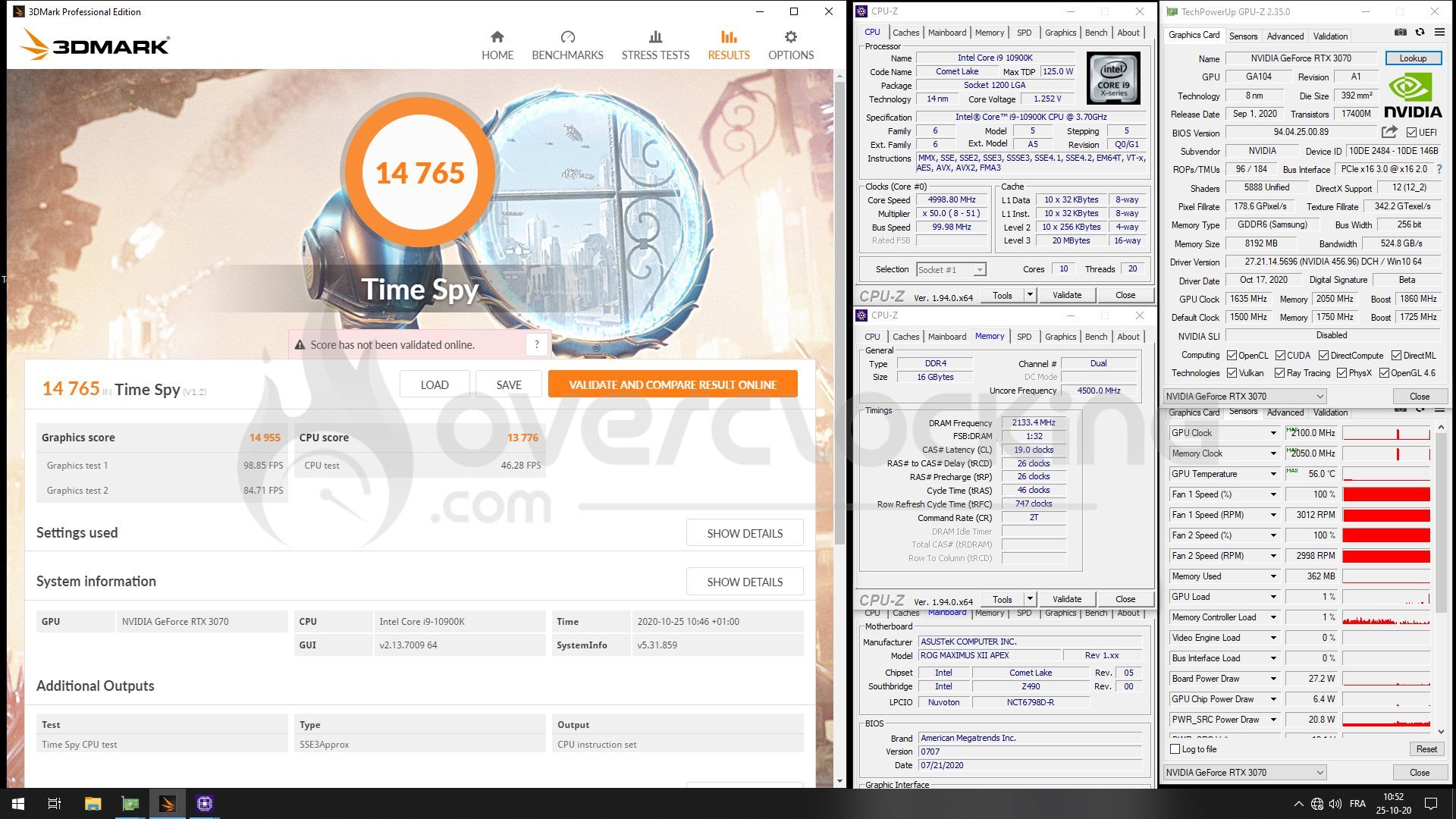Click the GPU-Z sensors list scrollbar
The height and width of the screenshot is (819, 1456).
tap(1440, 523)
